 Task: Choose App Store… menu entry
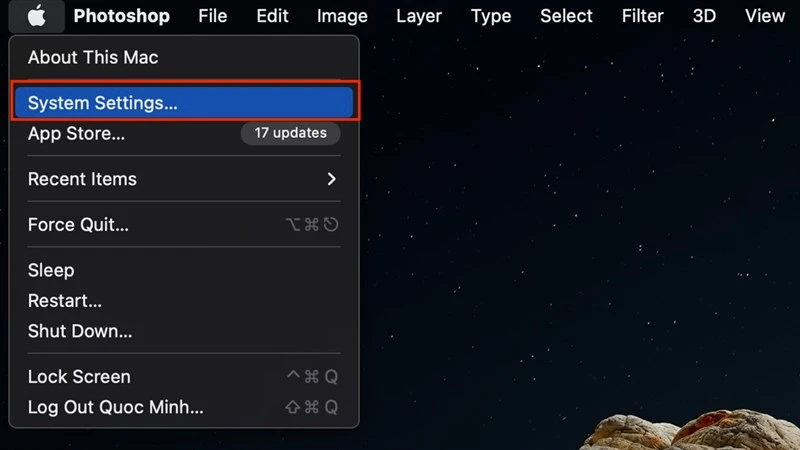[x=184, y=133]
